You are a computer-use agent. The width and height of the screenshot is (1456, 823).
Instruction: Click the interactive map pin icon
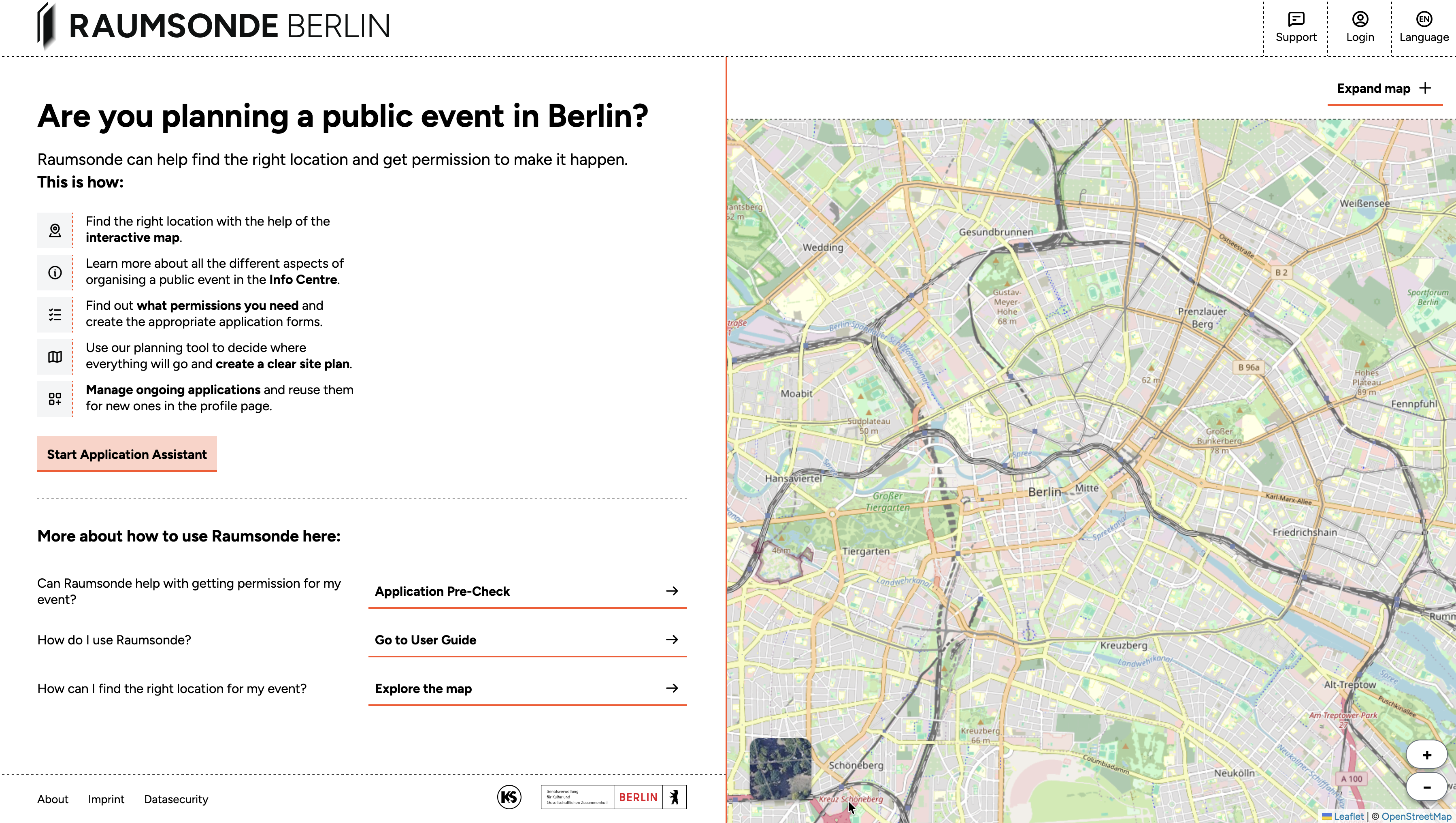55,230
